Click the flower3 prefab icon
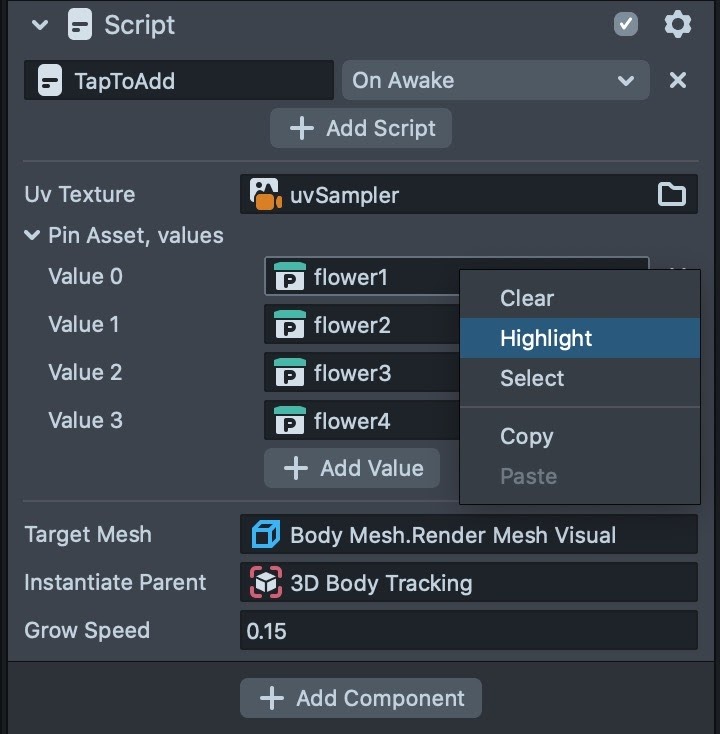Image resolution: width=720 pixels, height=734 pixels. (x=290, y=373)
